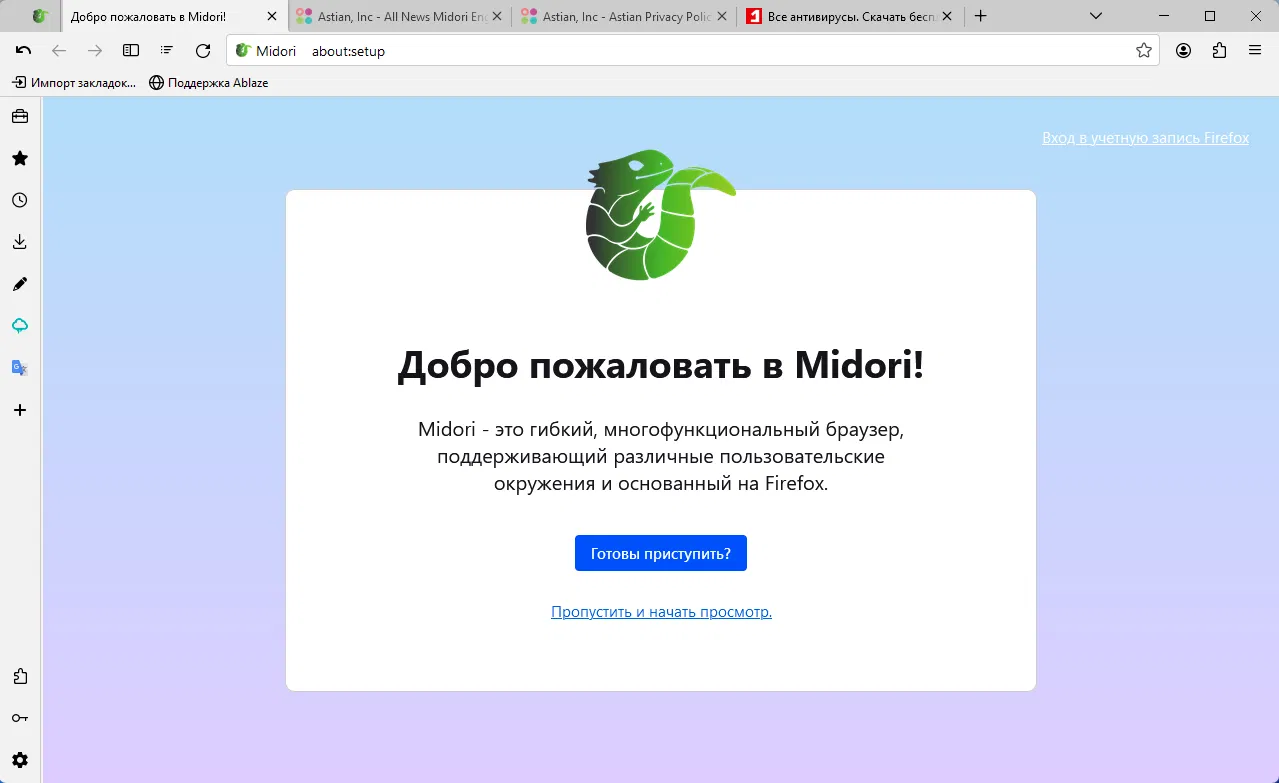The height and width of the screenshot is (783, 1279).
Task: Switch to 'Astian, Inc - All News Midori' tab
Action: tap(399, 16)
